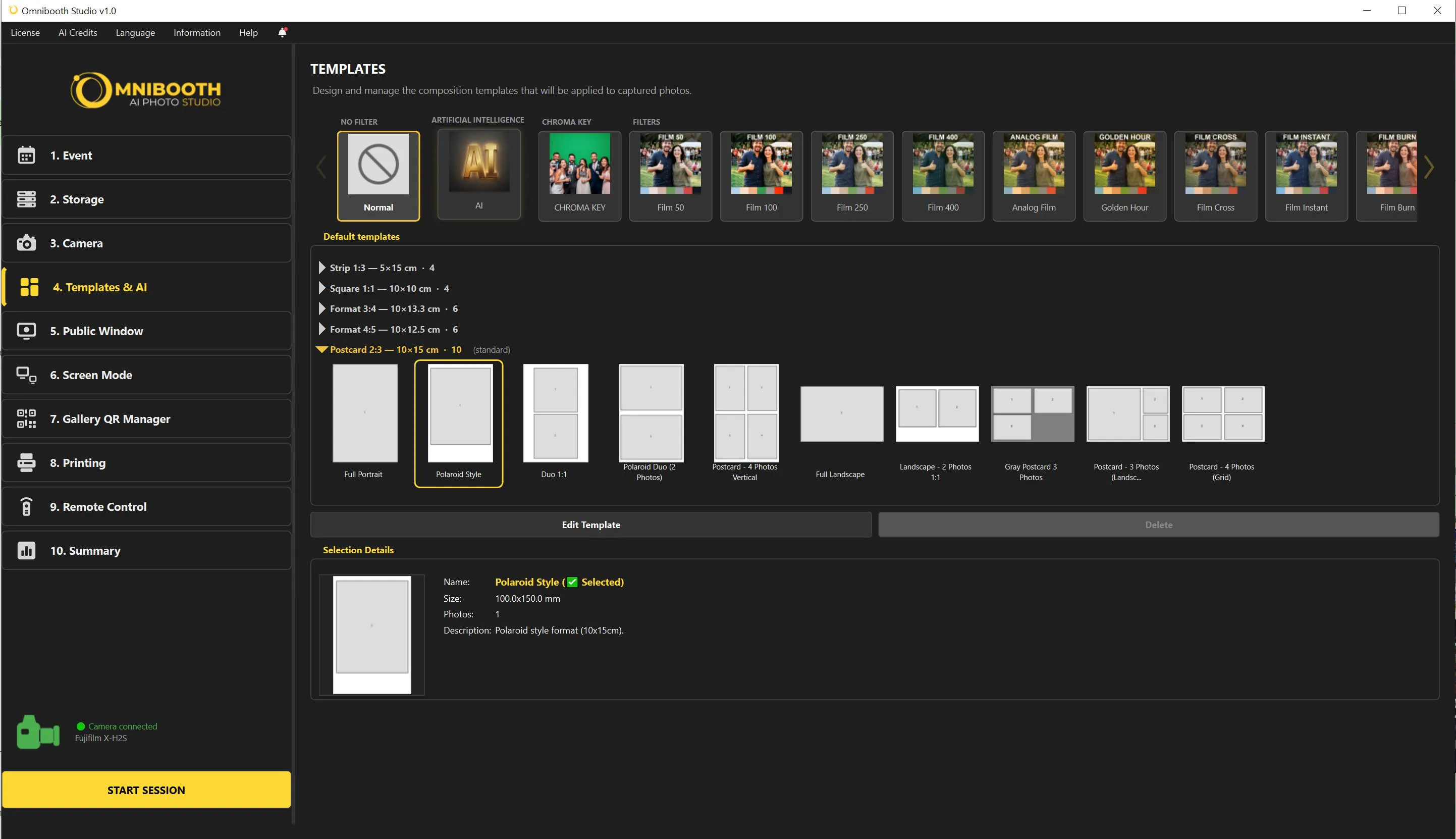Click the greyed-out Delete button
This screenshot has width=1456, height=839.
pos(1158,525)
